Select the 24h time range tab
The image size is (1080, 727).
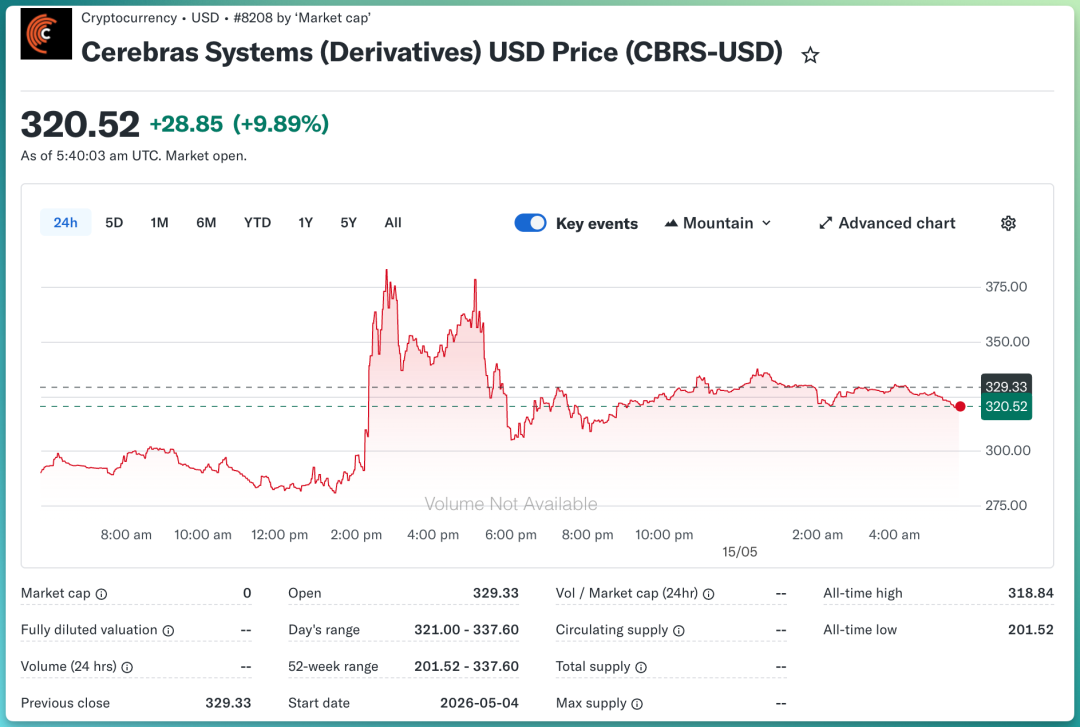pos(65,223)
